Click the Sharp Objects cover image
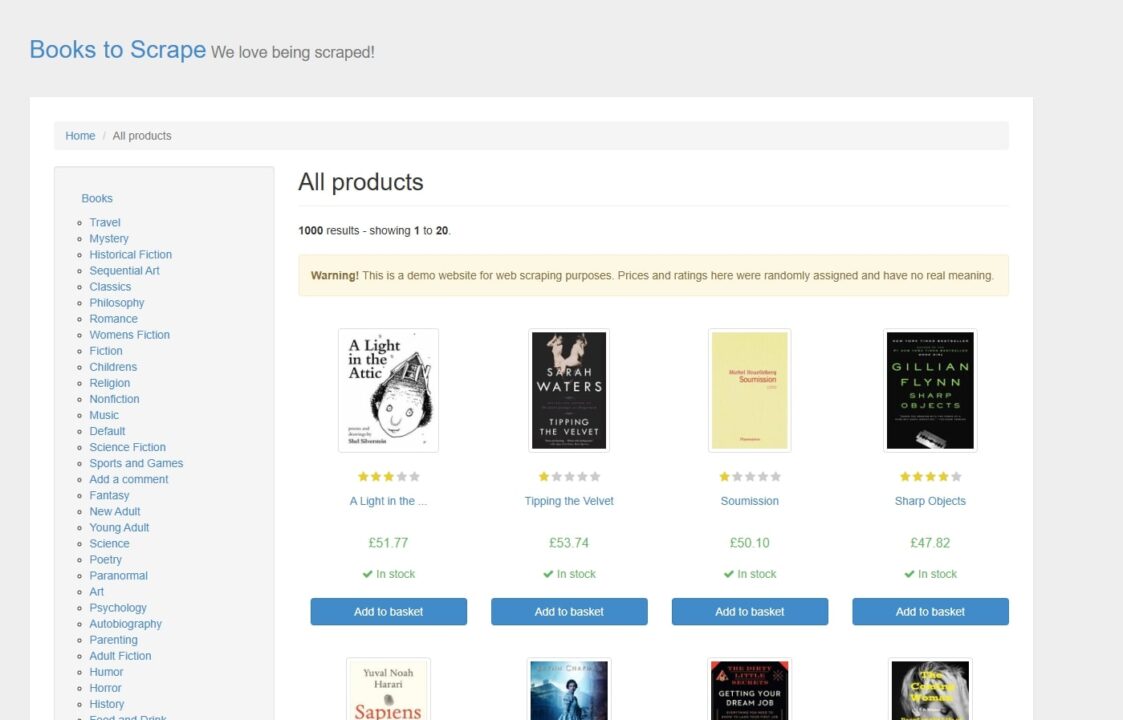This screenshot has height=720, width=1123. point(930,389)
